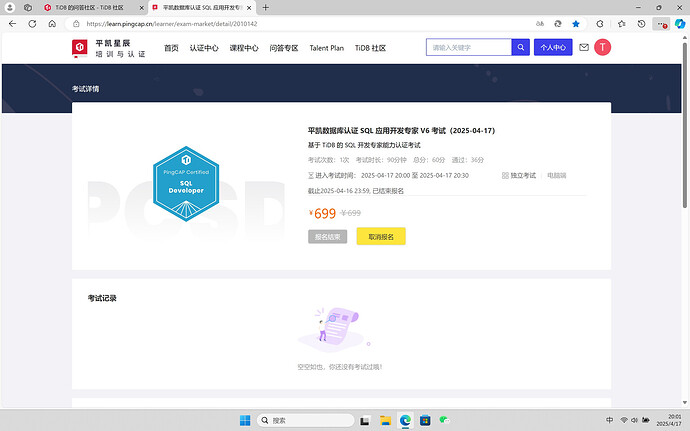Open browser history icon

tap(641, 24)
